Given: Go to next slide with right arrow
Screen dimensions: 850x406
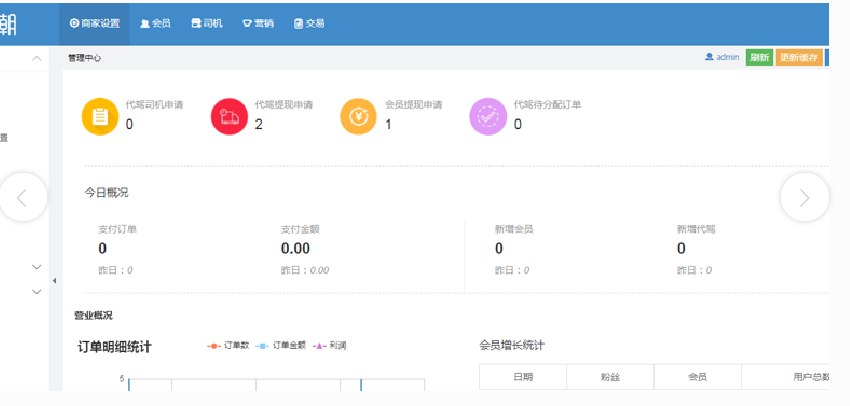Looking at the screenshot, I should tap(804, 197).
